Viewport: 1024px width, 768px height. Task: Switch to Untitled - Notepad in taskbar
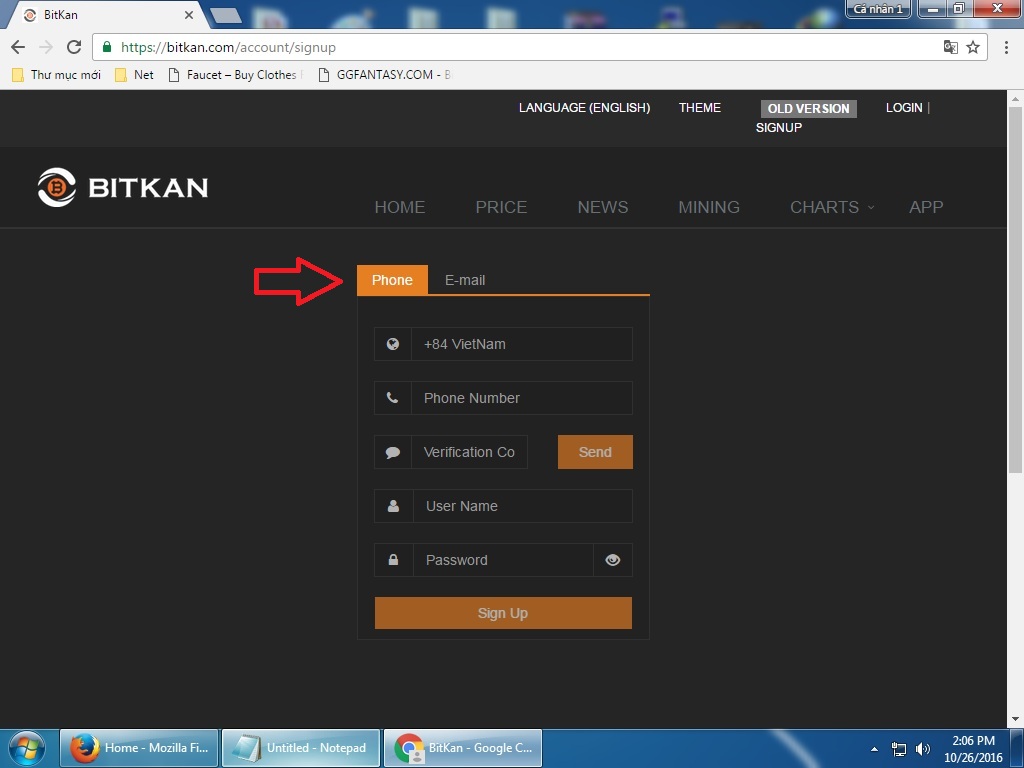[x=300, y=748]
